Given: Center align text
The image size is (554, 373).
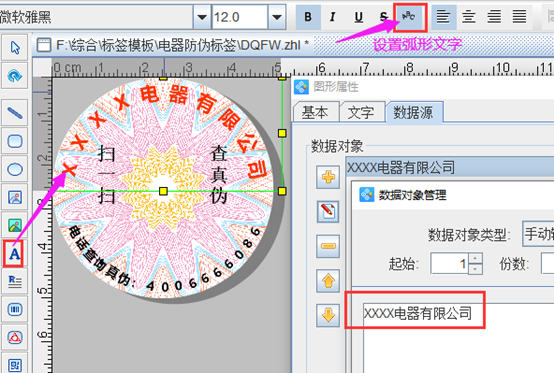Looking at the screenshot, I should [x=469, y=17].
